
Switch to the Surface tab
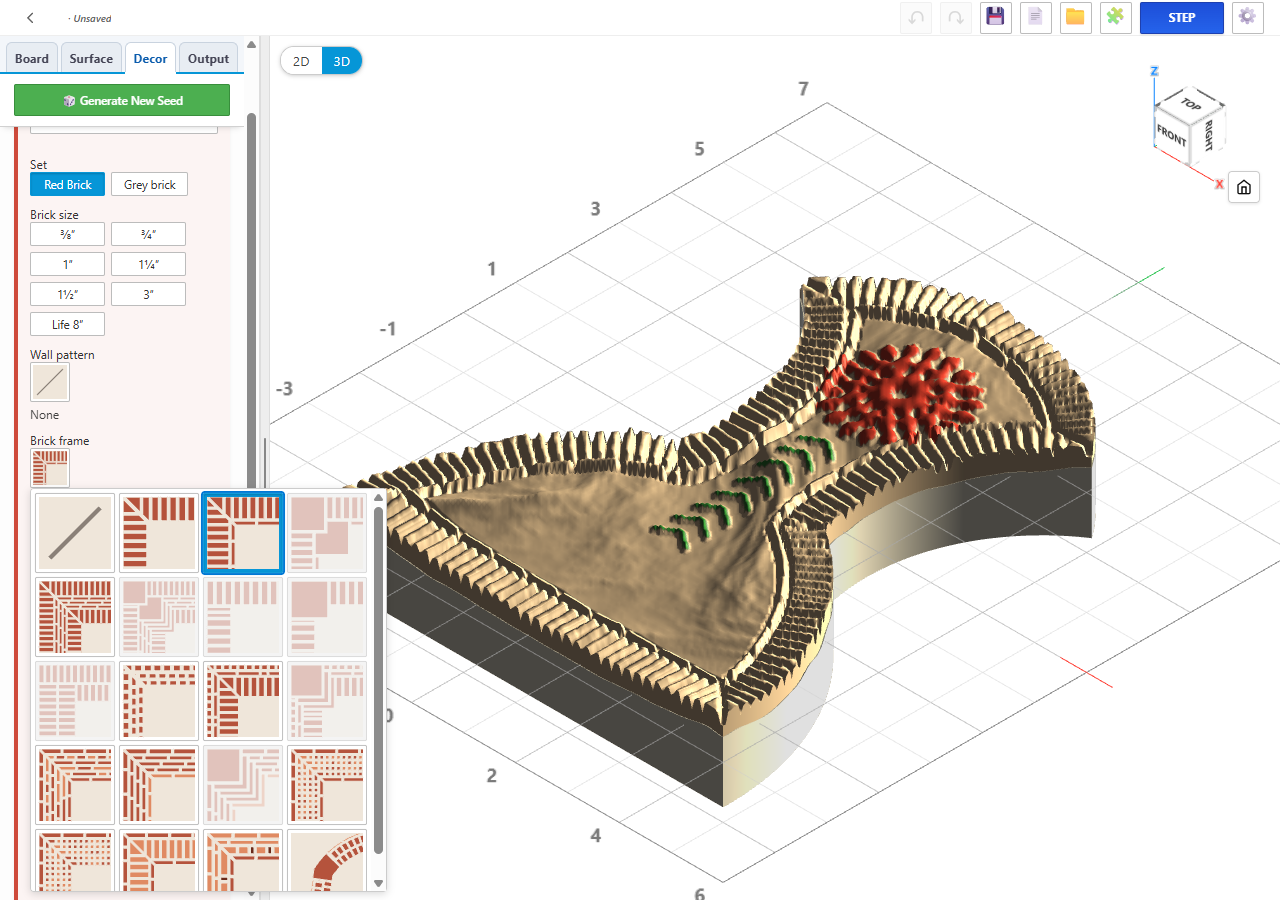coord(91,58)
